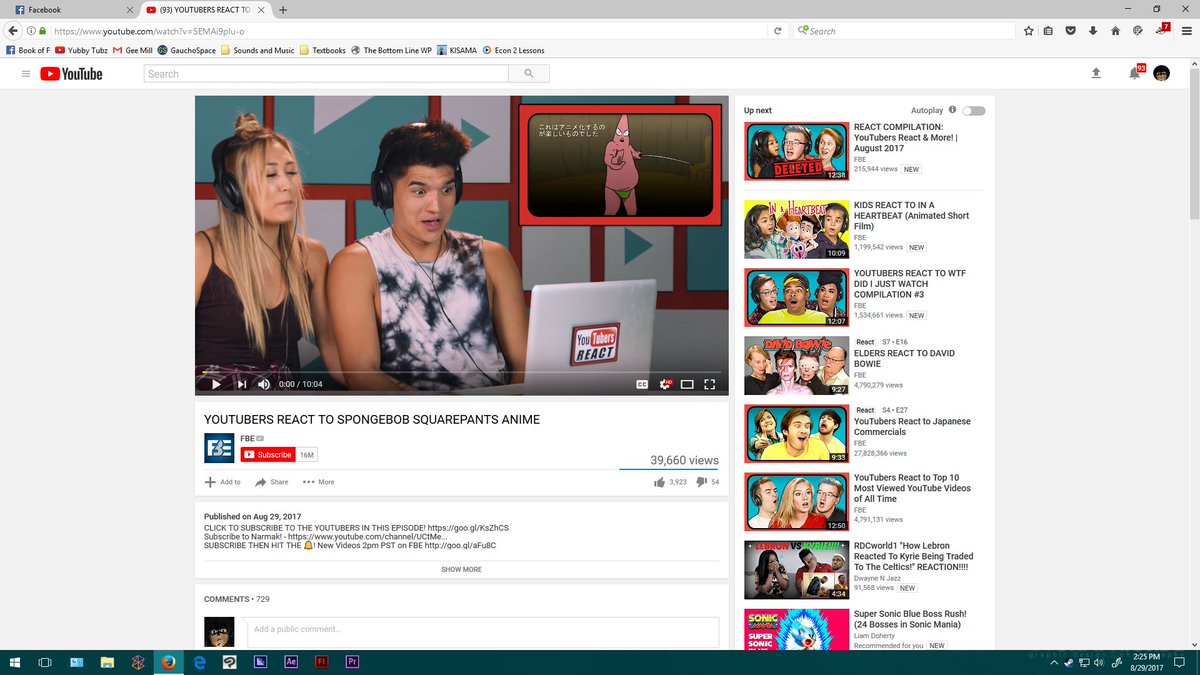Go back to the previous page
The image size is (1200, 675).
point(13,31)
